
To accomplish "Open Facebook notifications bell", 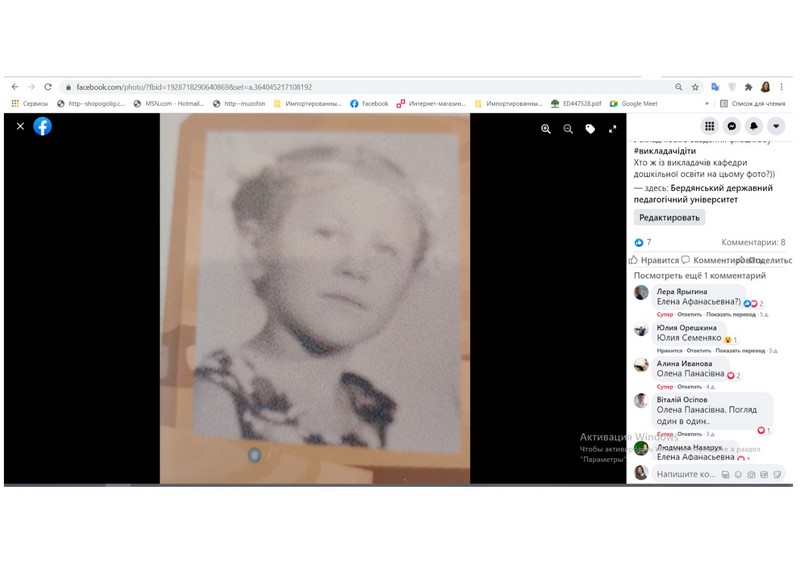I will (754, 126).
